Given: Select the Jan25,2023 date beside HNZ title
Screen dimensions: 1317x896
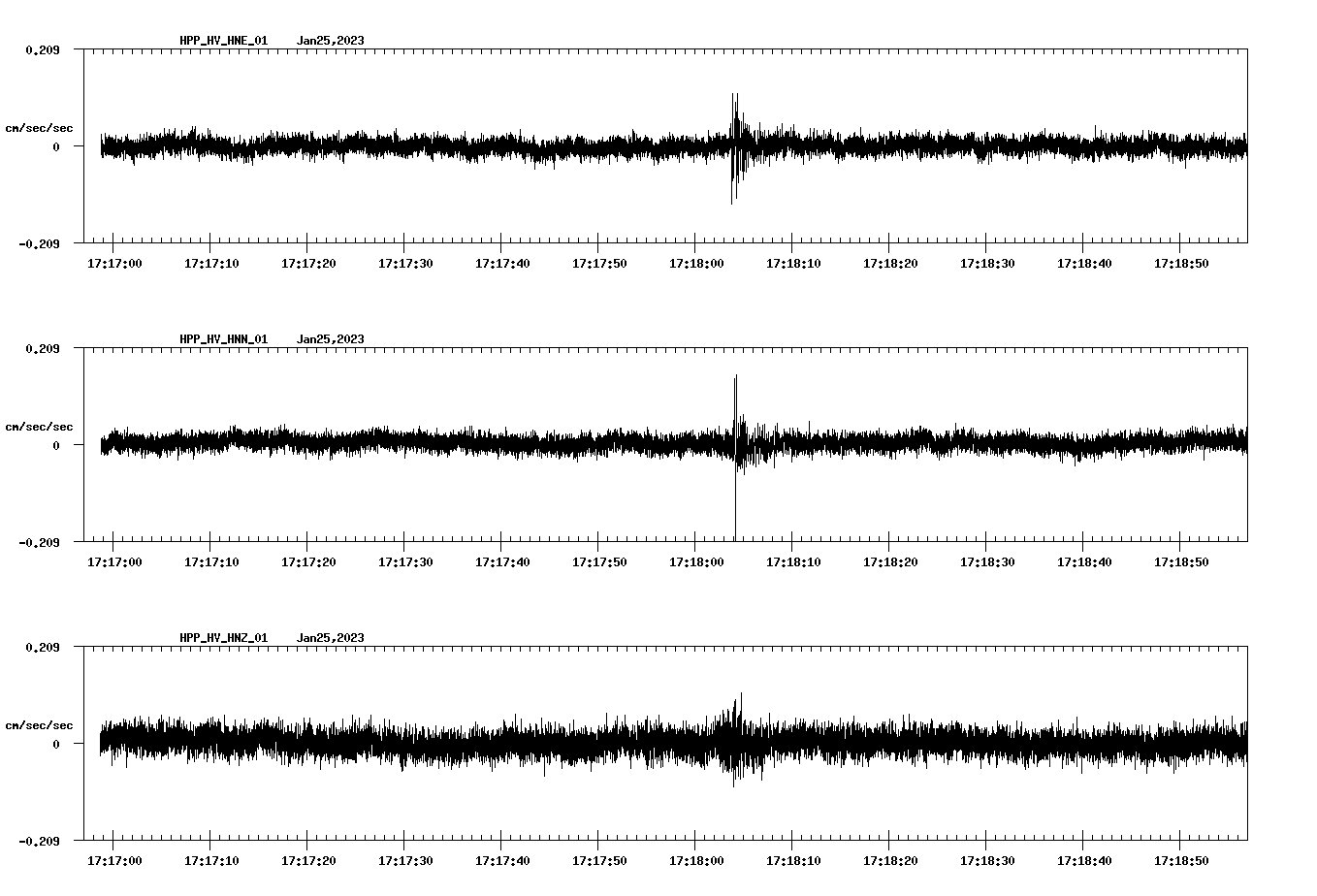Looking at the screenshot, I should point(331,638).
